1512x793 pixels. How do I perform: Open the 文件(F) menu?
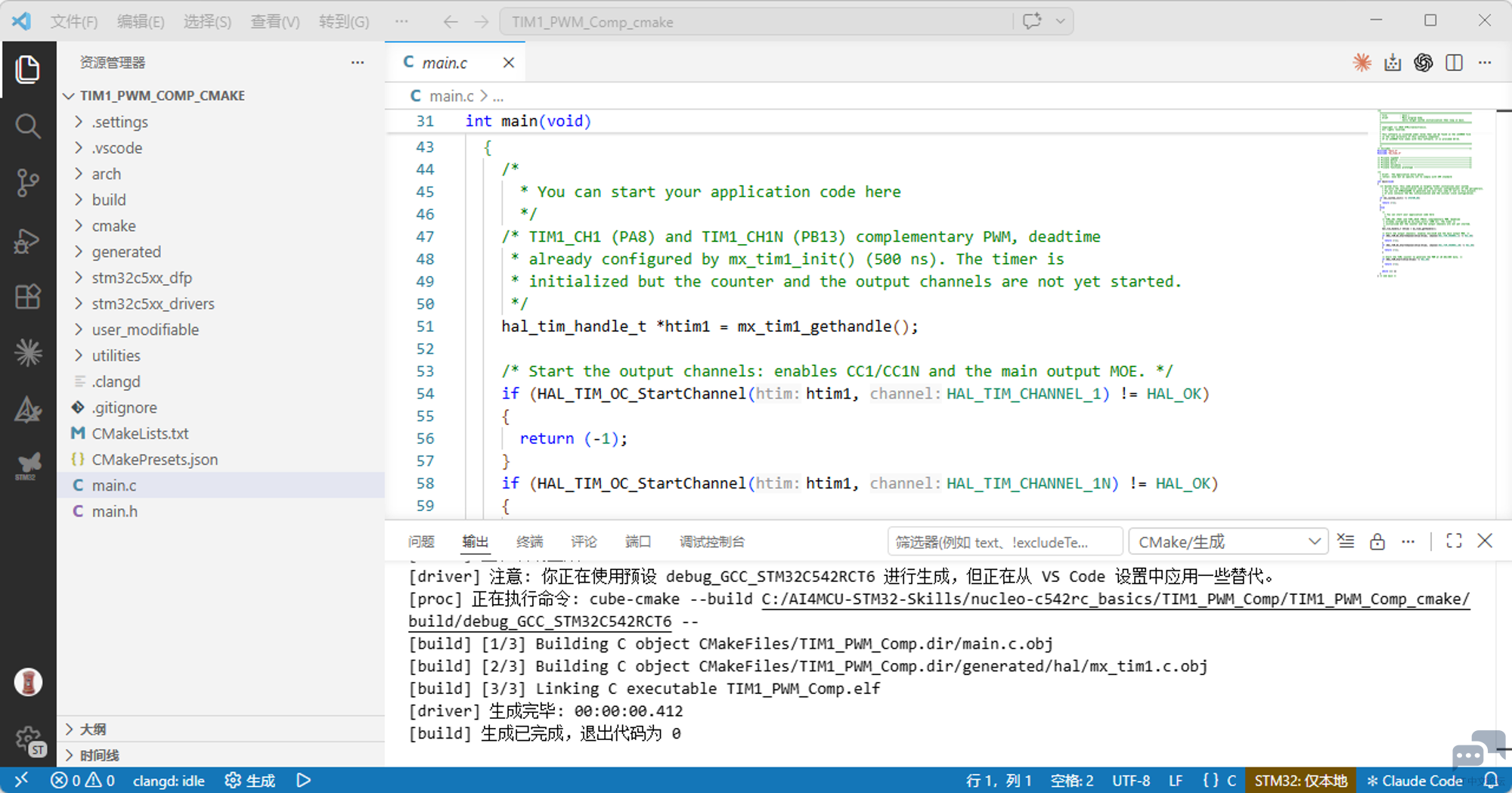(x=74, y=21)
